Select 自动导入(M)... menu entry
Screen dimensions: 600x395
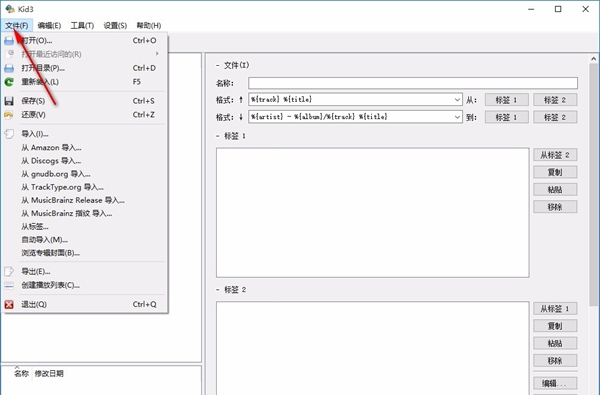tap(85, 240)
